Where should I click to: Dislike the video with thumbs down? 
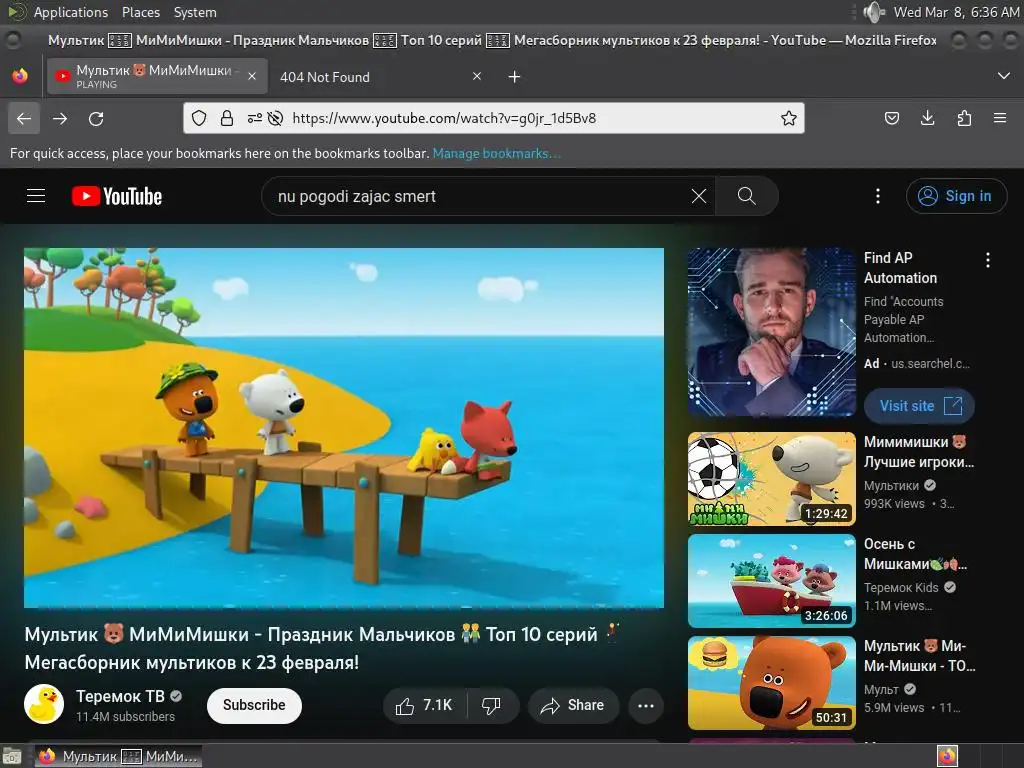tap(492, 705)
